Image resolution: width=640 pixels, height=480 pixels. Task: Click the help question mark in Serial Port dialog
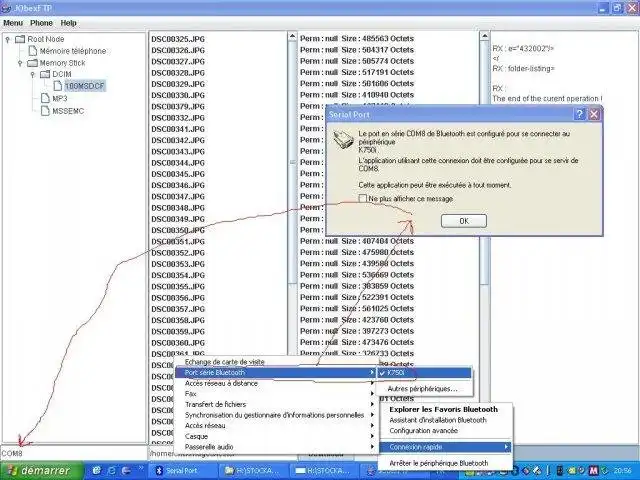580,114
